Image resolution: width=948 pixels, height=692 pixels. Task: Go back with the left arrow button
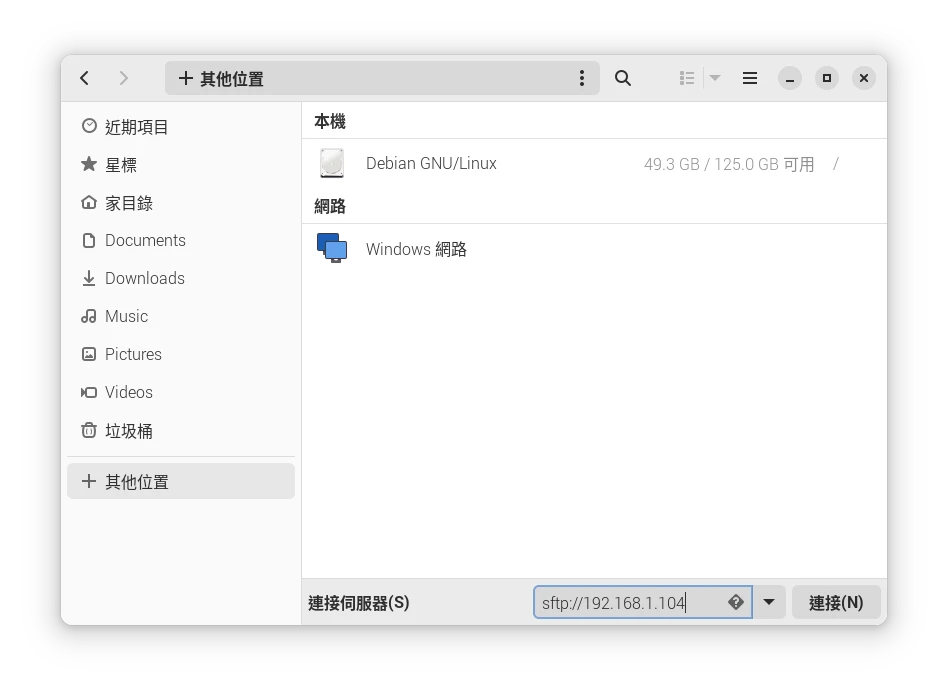click(85, 78)
